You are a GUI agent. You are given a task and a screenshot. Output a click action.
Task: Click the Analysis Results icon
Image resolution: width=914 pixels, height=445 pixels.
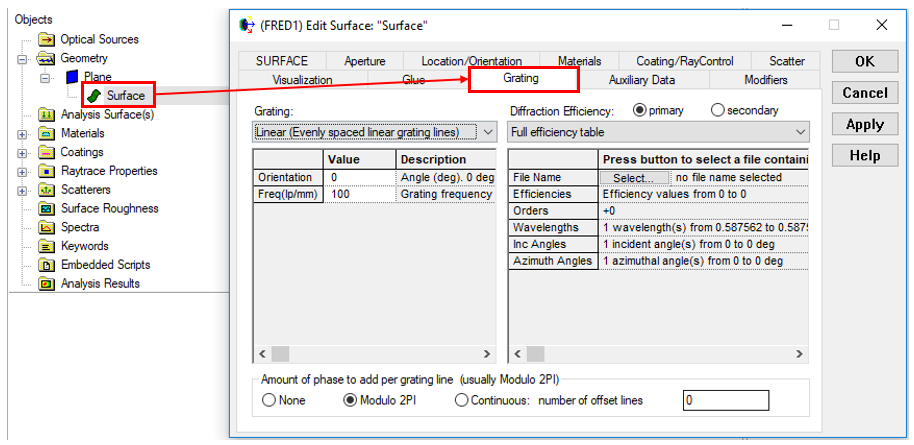(x=46, y=284)
